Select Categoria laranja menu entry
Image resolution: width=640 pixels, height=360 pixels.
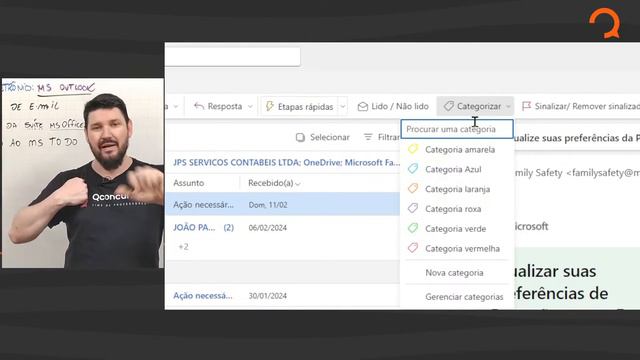tap(457, 189)
